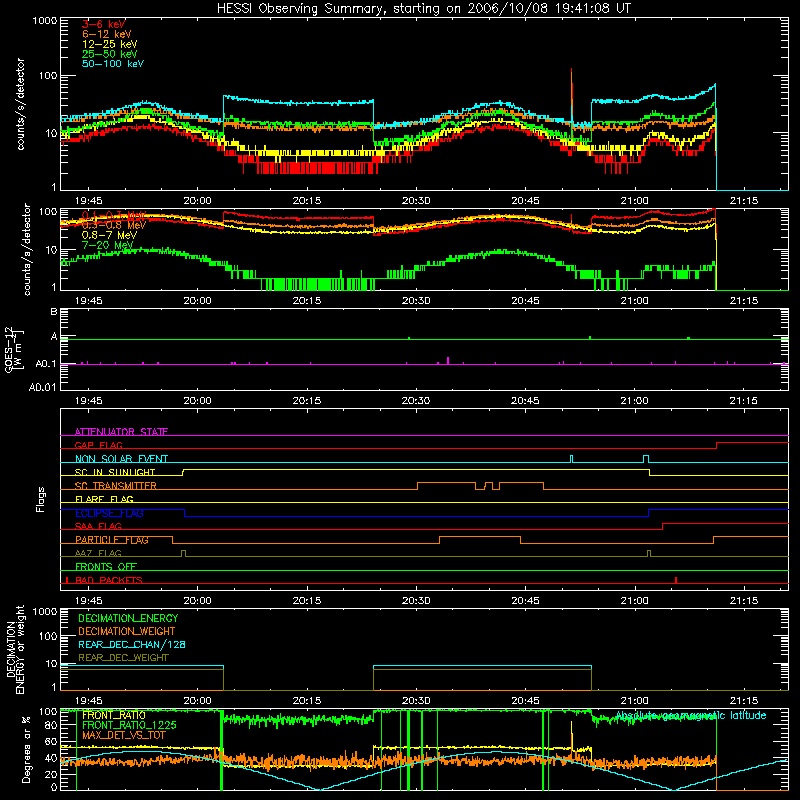Image resolution: width=800 pixels, height=800 pixels.
Task: Select the FLARE_FLAG label
Action: point(104,499)
